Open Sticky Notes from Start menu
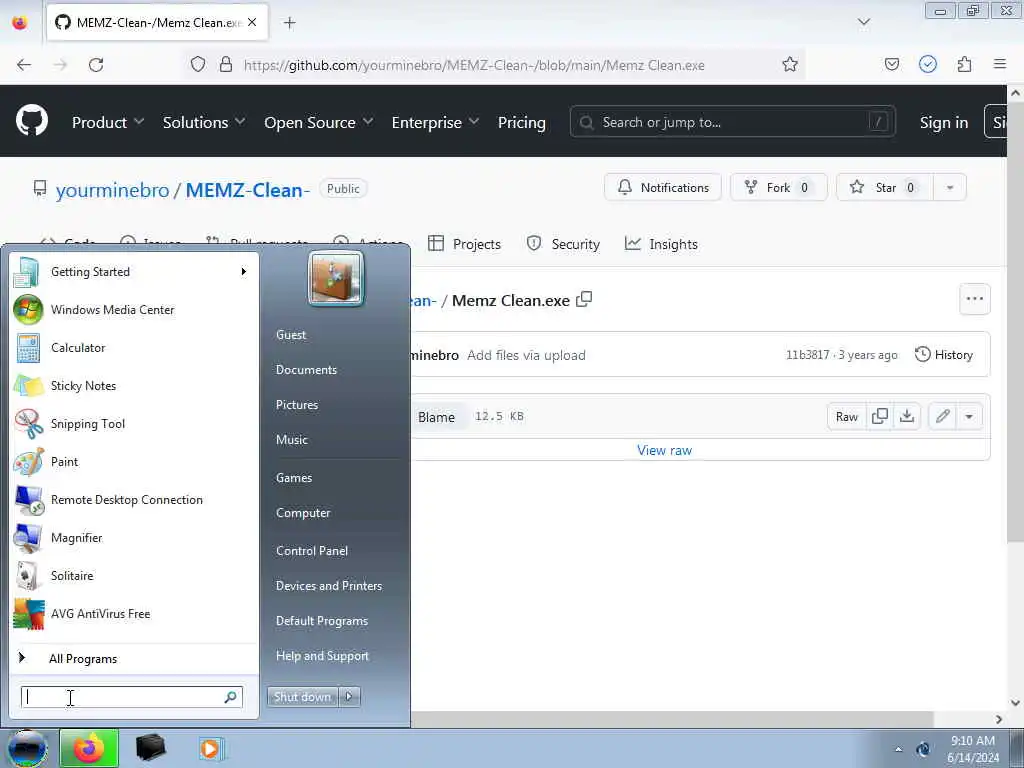This screenshot has height=768, width=1024. tap(133, 386)
